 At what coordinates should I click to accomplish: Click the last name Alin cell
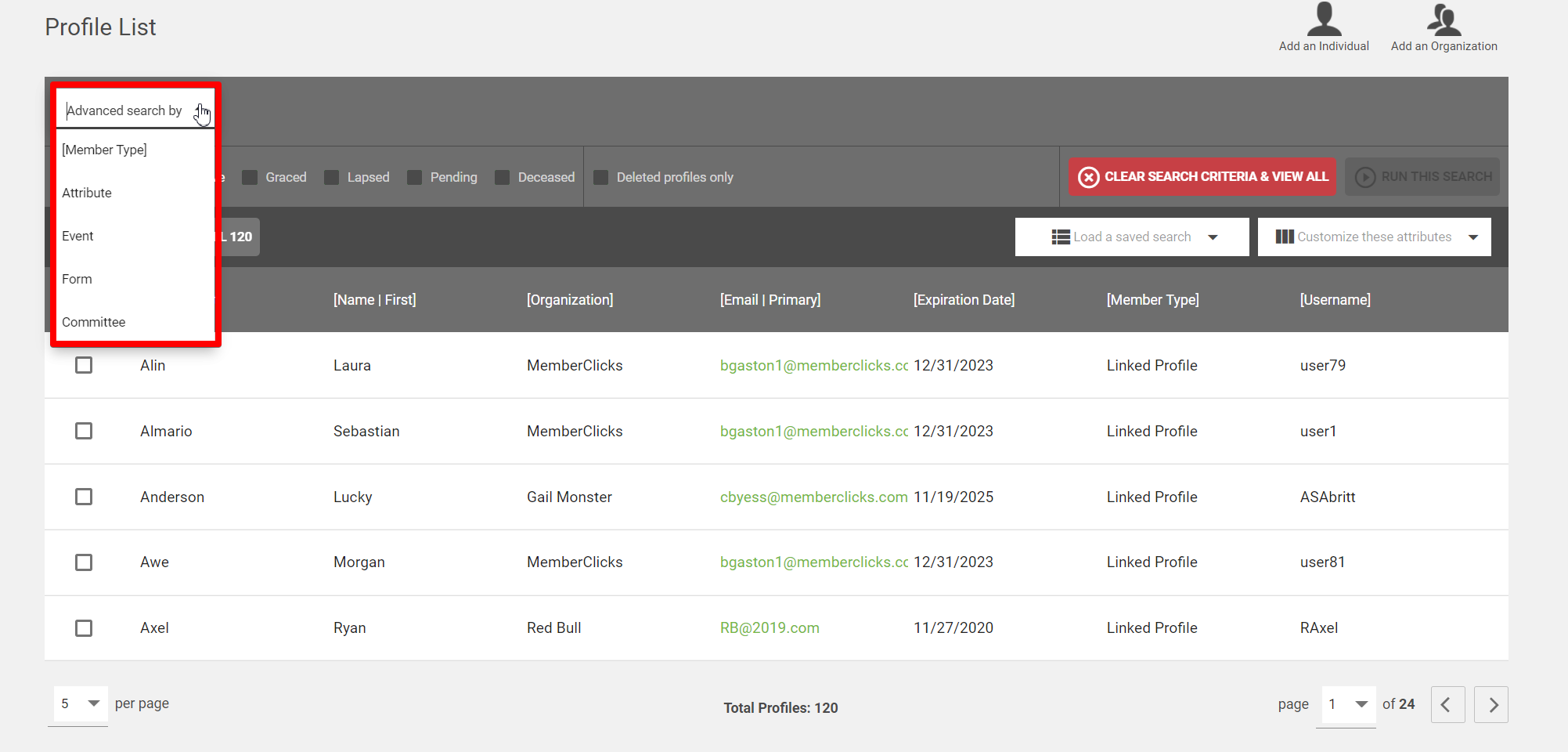(x=153, y=365)
